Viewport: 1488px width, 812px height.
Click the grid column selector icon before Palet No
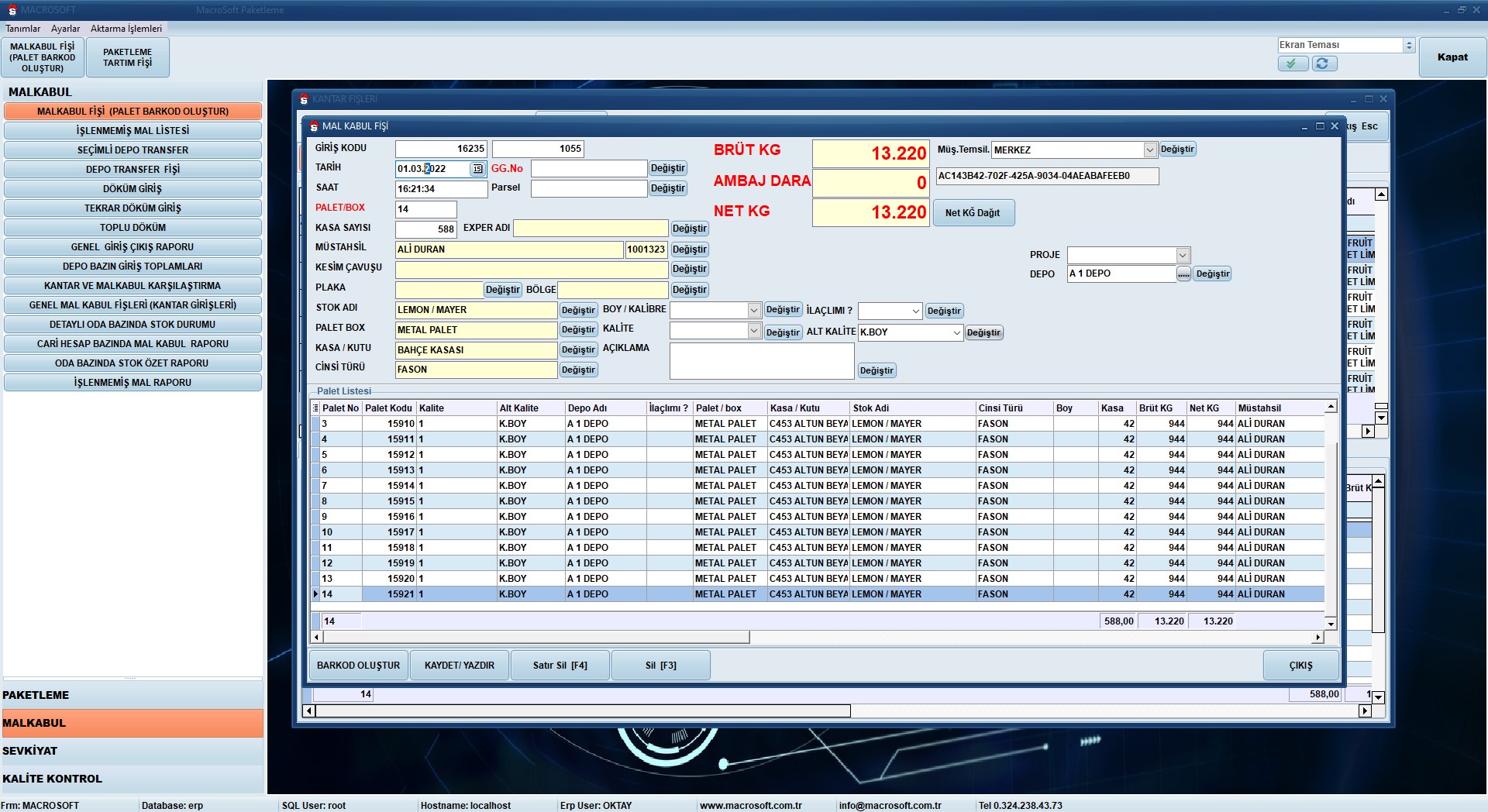click(315, 408)
